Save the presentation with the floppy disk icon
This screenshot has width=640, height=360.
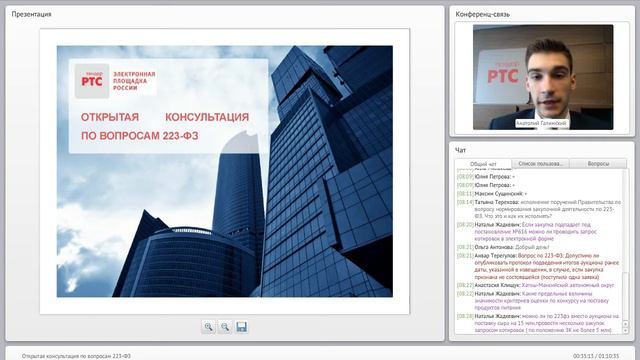coord(241,327)
